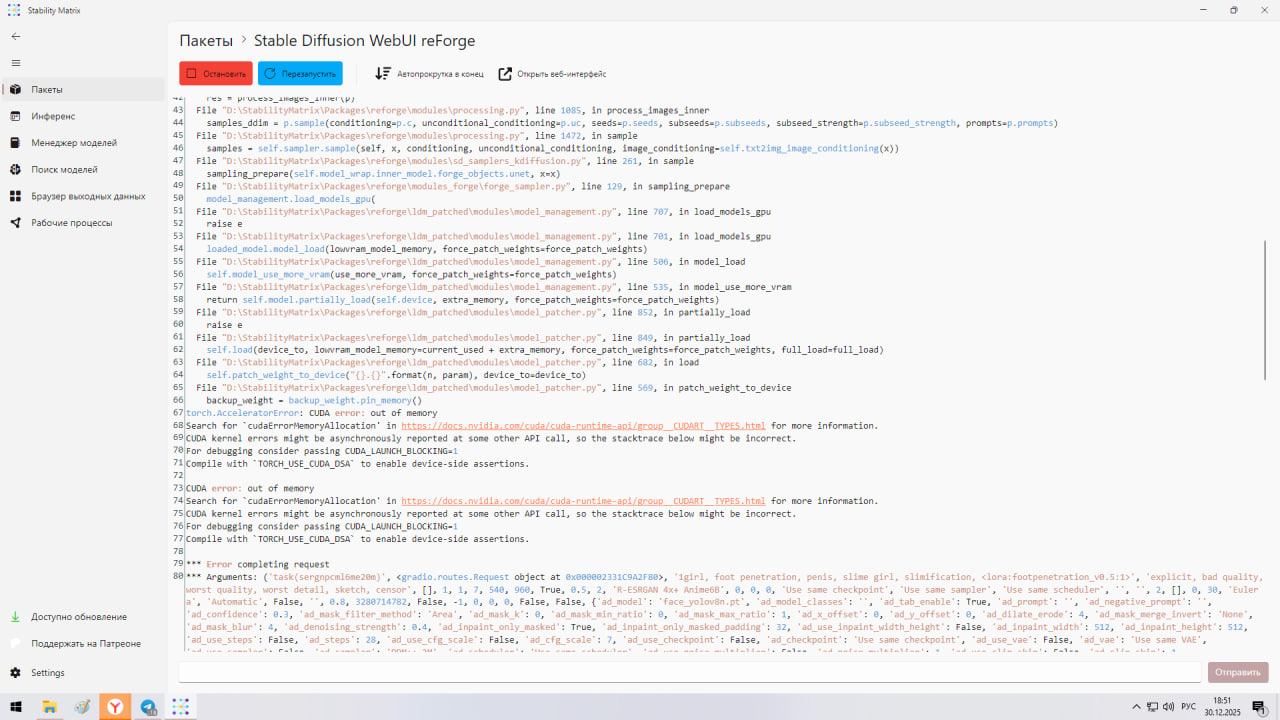The width and height of the screenshot is (1280, 720).
Task: Open the volume control in system tray
Action: point(1169,707)
